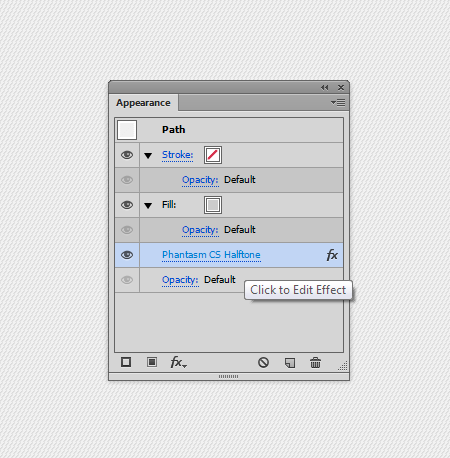Collapse the panel with double-arrow icon
Screen dimensions: 450x458
pyautogui.click(x=324, y=88)
